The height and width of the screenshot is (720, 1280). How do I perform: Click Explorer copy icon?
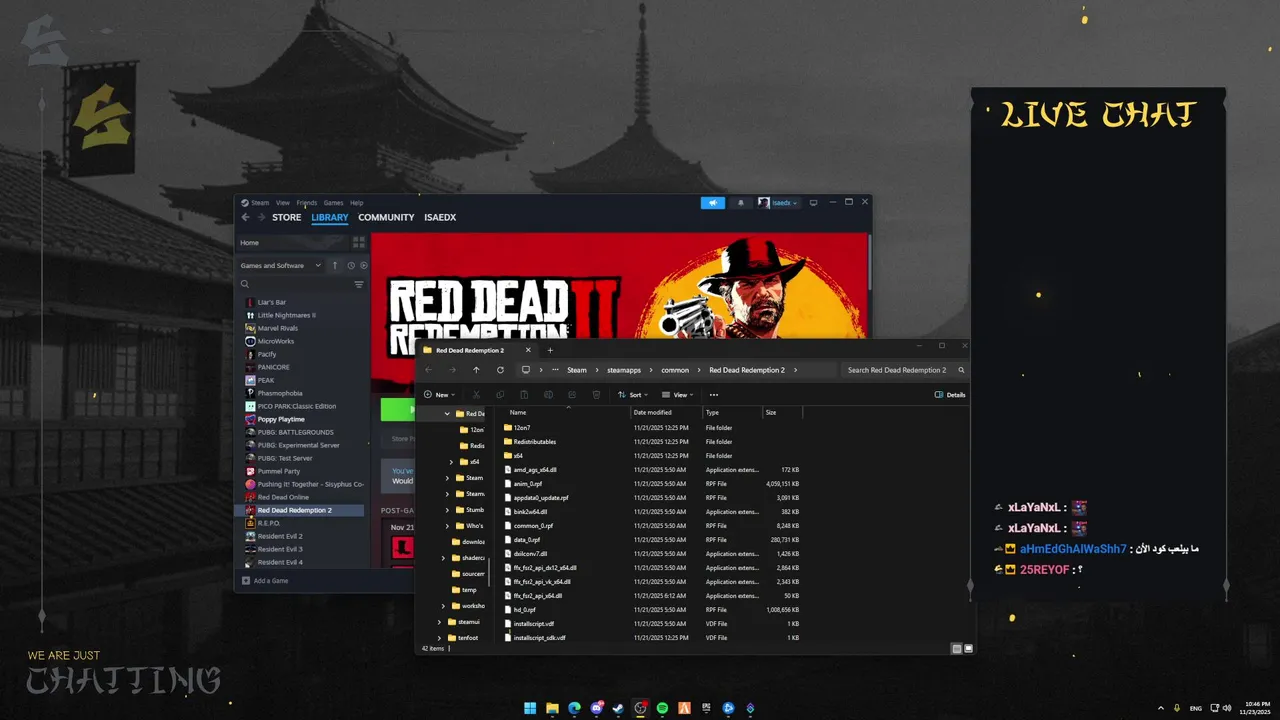point(500,395)
